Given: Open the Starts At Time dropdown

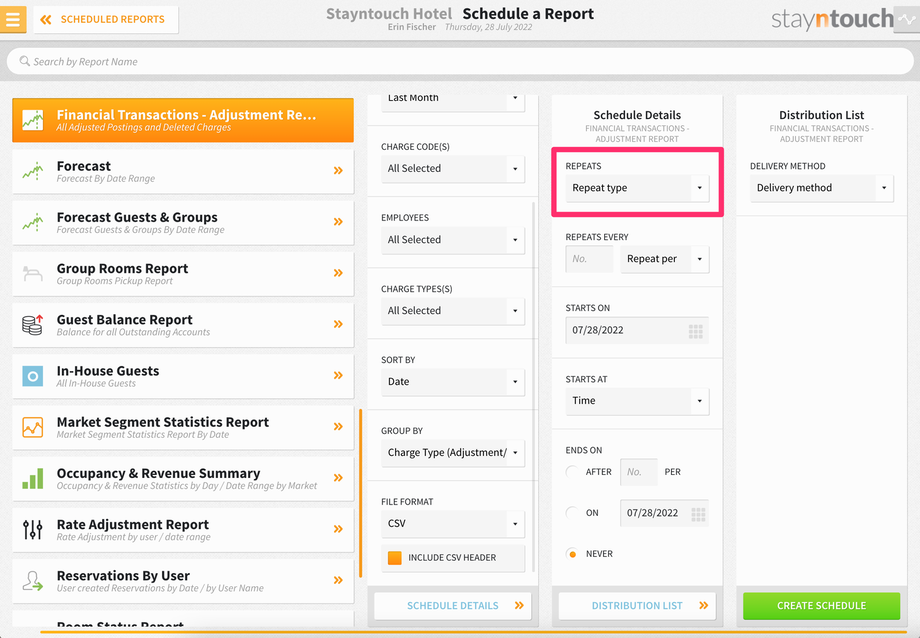Looking at the screenshot, I should pos(637,401).
